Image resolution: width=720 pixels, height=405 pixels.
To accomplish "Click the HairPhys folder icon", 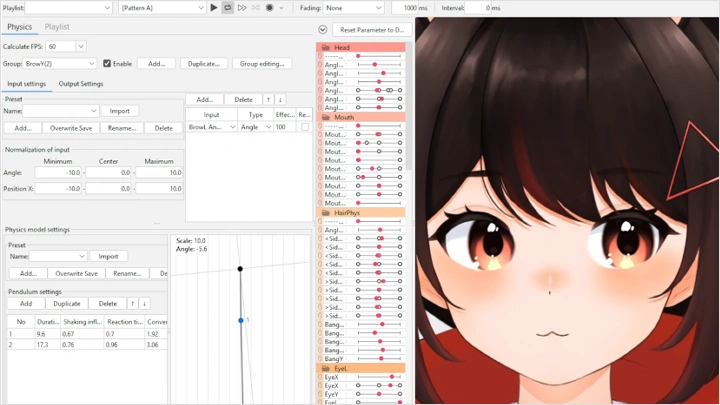I will pos(326,213).
